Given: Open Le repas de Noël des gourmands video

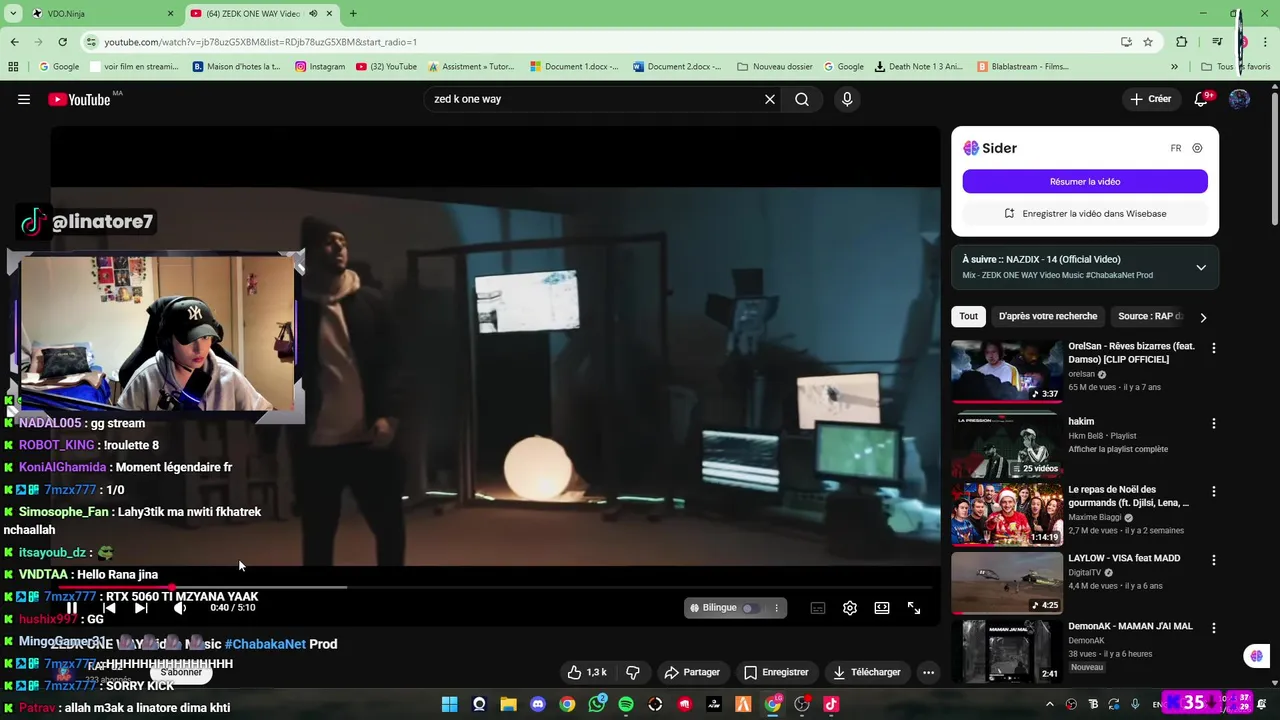Looking at the screenshot, I should [x=1007, y=514].
